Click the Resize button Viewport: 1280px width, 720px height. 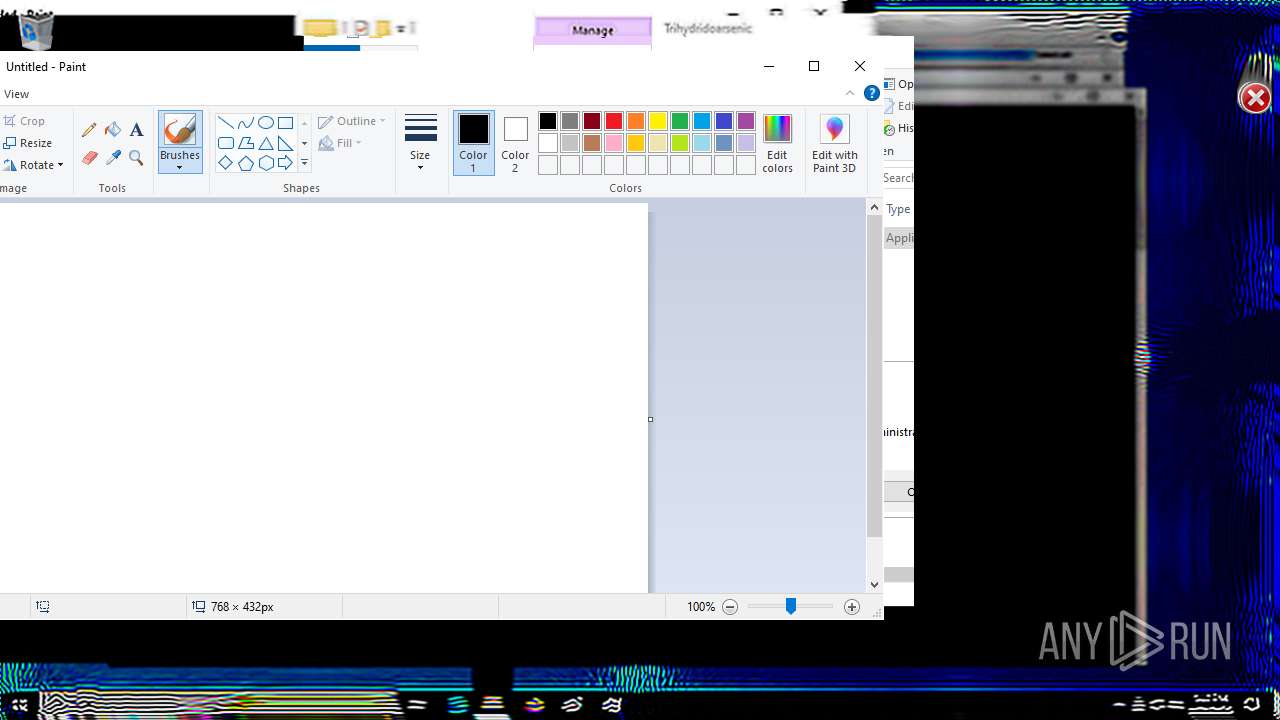(x=27, y=143)
